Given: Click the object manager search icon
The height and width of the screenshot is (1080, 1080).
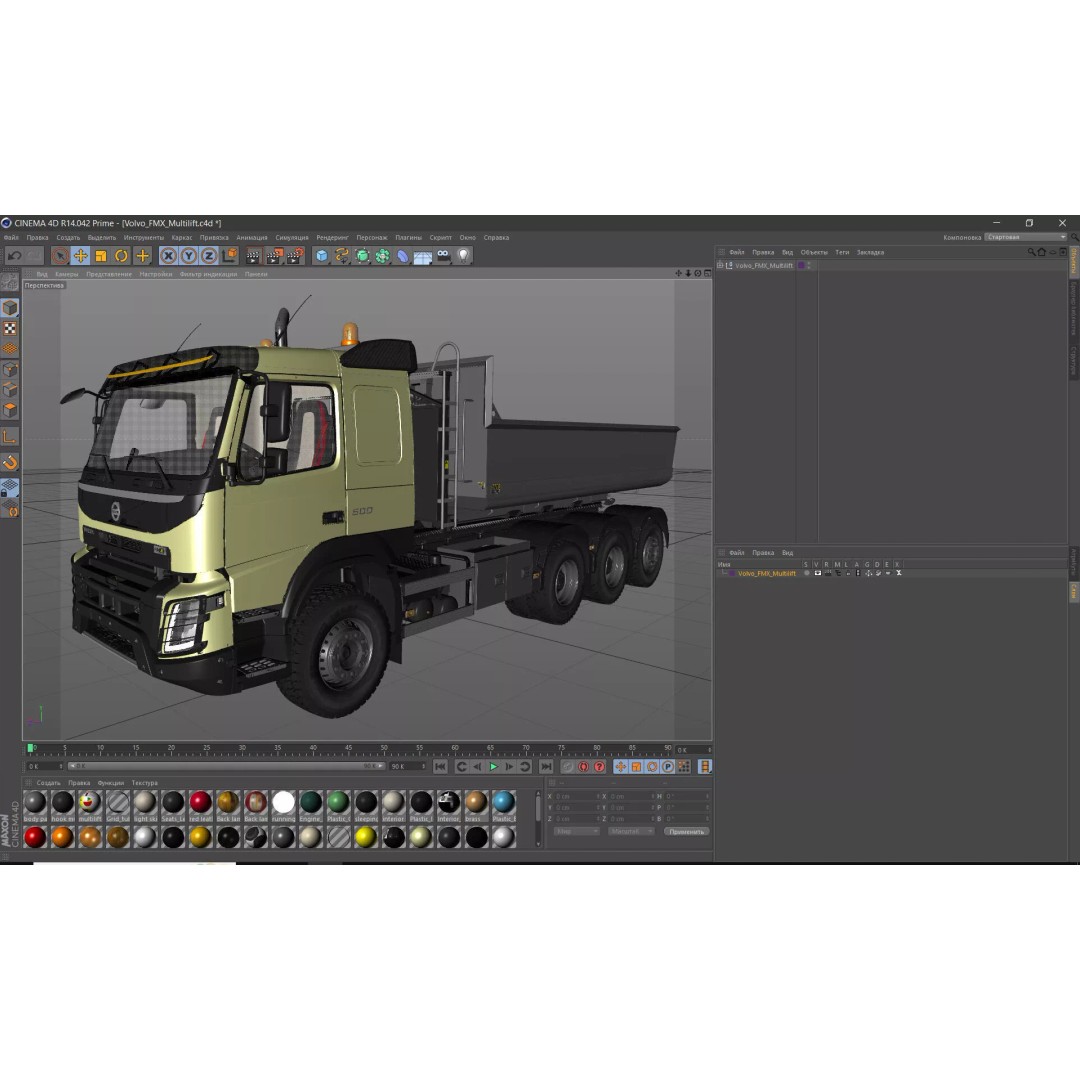Looking at the screenshot, I should [1032, 252].
